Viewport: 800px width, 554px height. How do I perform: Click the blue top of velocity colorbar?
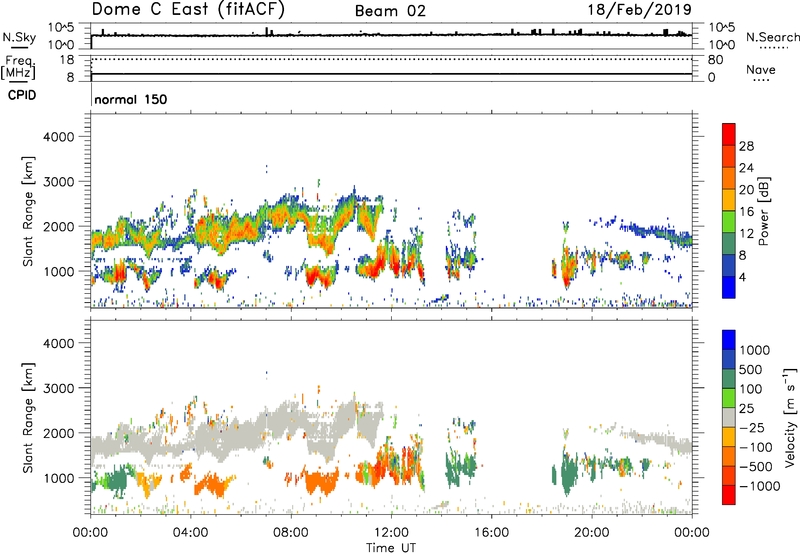pos(729,340)
